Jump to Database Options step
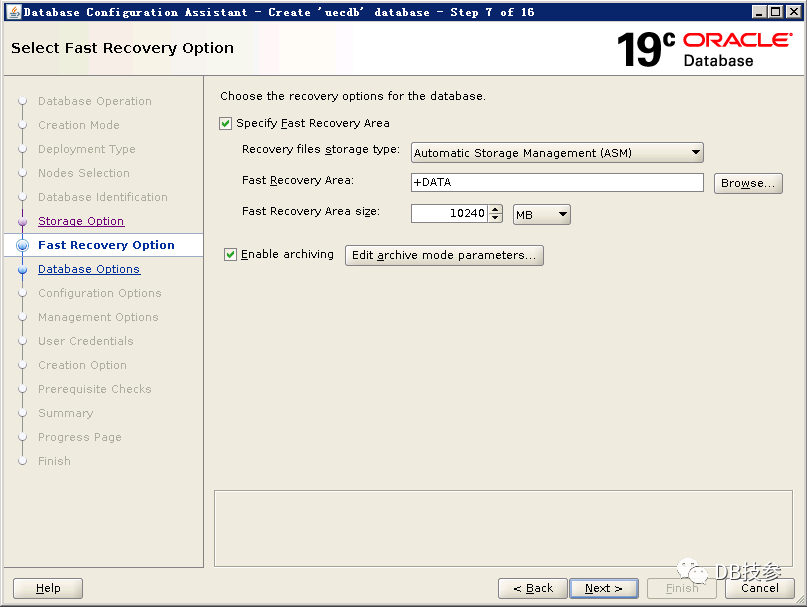The image size is (807, 607). click(x=89, y=269)
